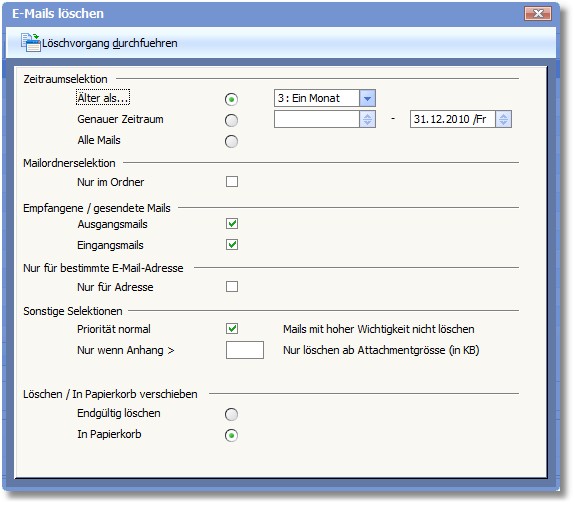The width and height of the screenshot is (574, 505).
Task: Select the Älter als radio button
Action: [231, 99]
